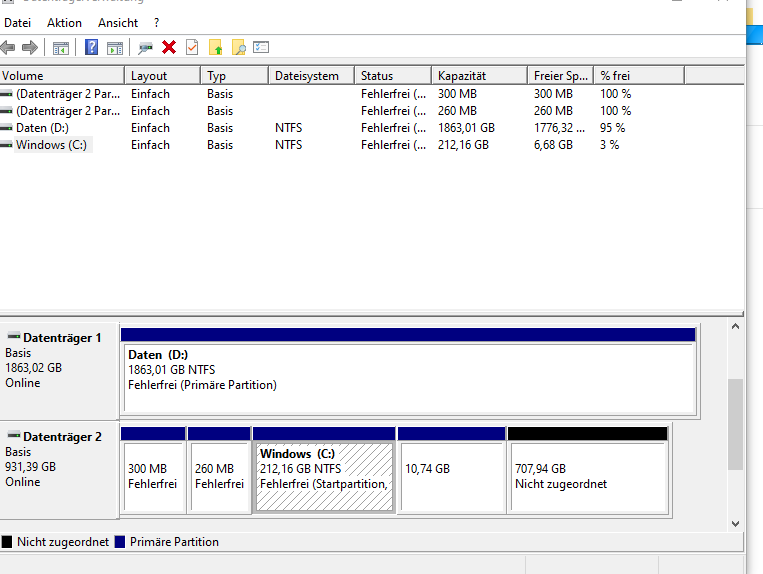
Task: Click the red X delete icon
Action: (169, 47)
